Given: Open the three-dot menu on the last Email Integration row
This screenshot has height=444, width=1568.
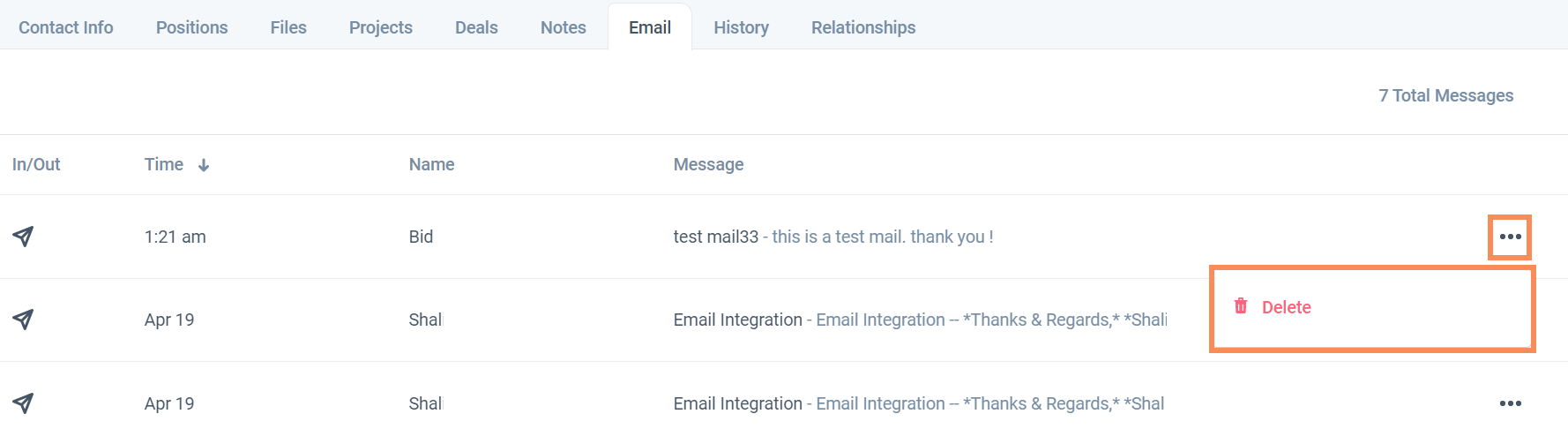Looking at the screenshot, I should (x=1510, y=403).
